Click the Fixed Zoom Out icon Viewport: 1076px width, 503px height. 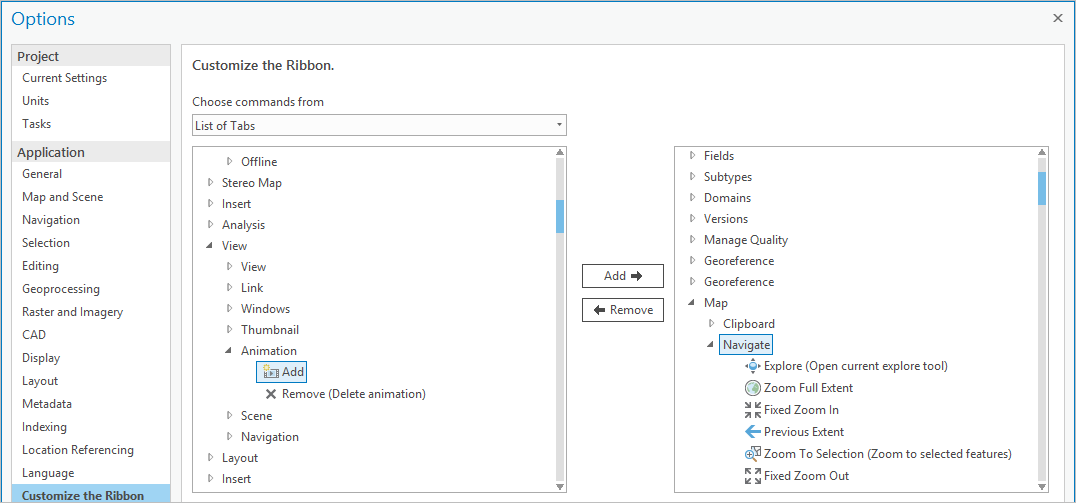(753, 476)
